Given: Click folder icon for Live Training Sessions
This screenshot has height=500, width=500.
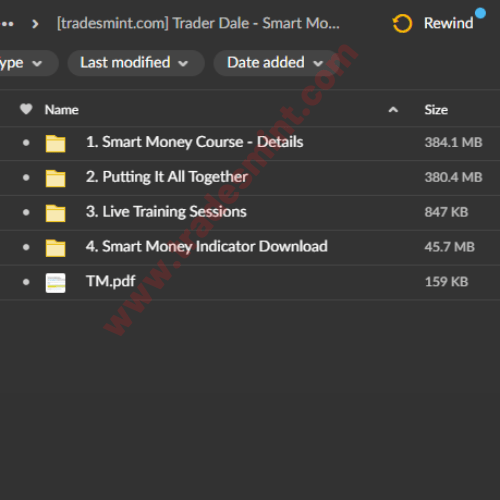Looking at the screenshot, I should pos(55,213).
